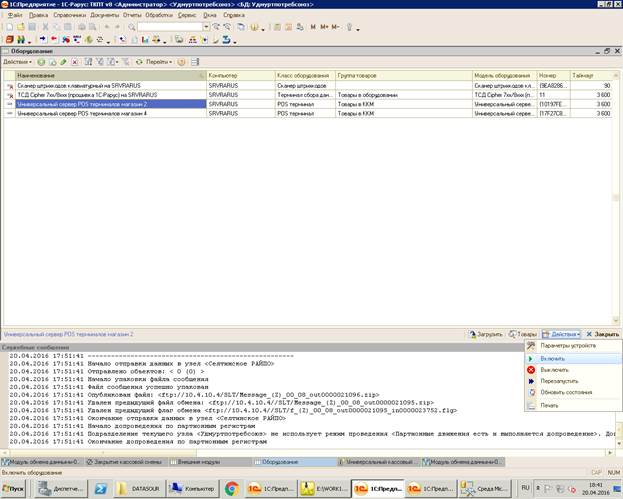Select Выключить in the context menu
Image resolution: width=623 pixels, height=499 pixels.
573,370
